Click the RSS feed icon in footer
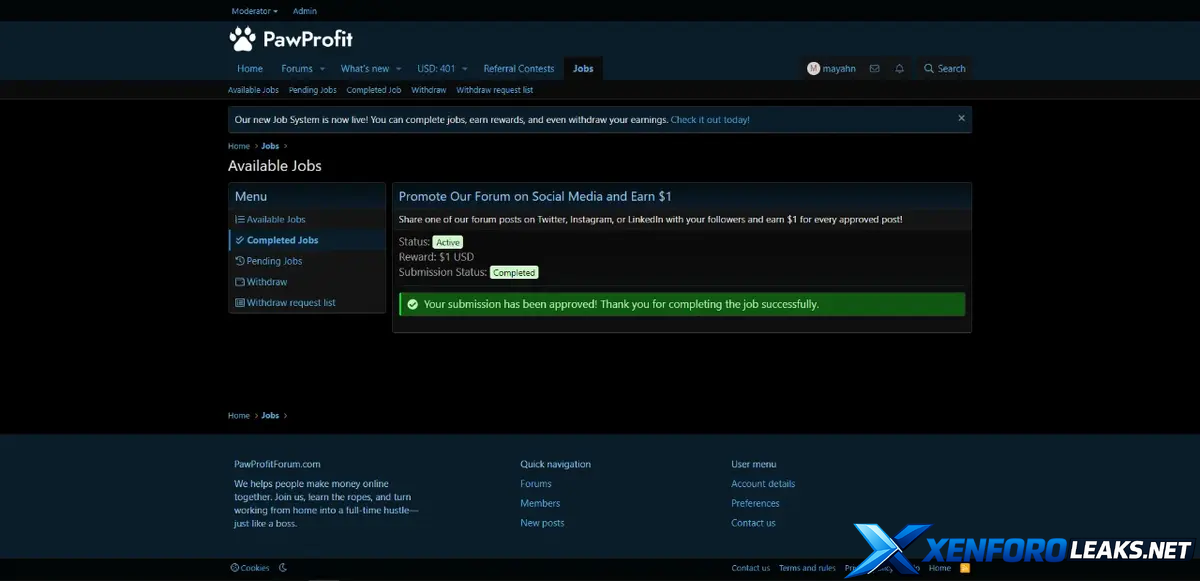Screen dimensions: 1200x581 click(x=964, y=568)
